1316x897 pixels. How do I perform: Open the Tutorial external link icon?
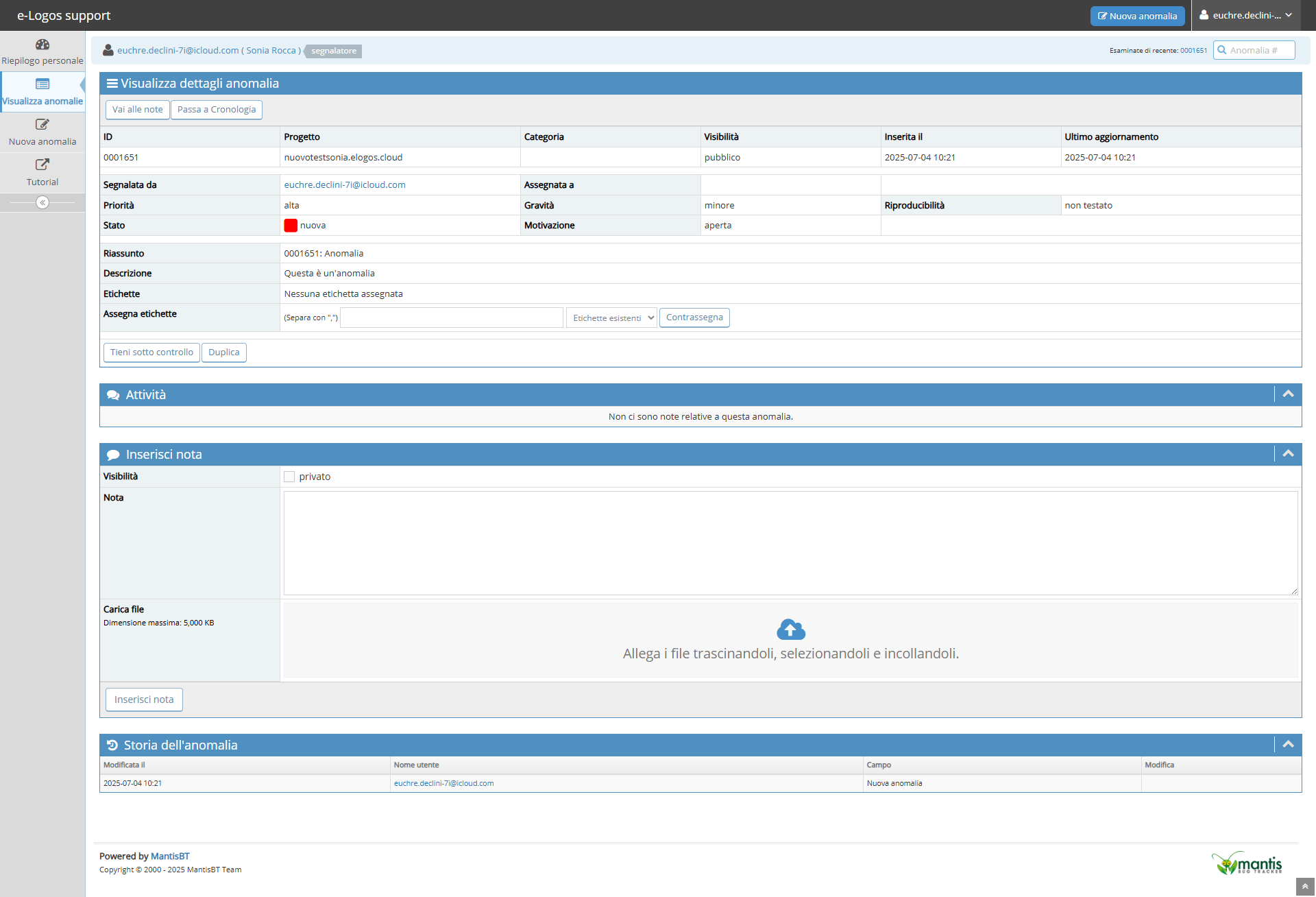[42, 165]
